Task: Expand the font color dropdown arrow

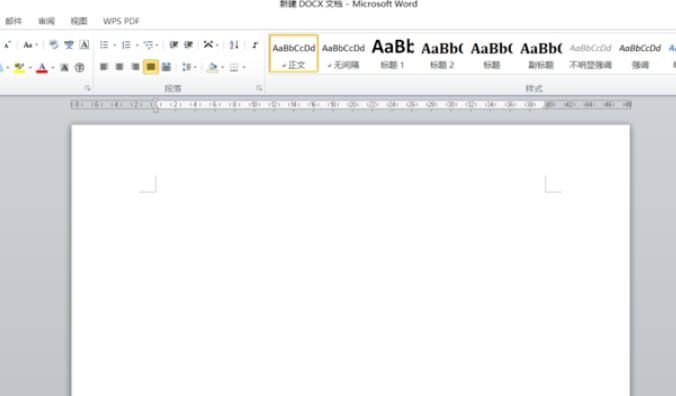Action: point(53,68)
